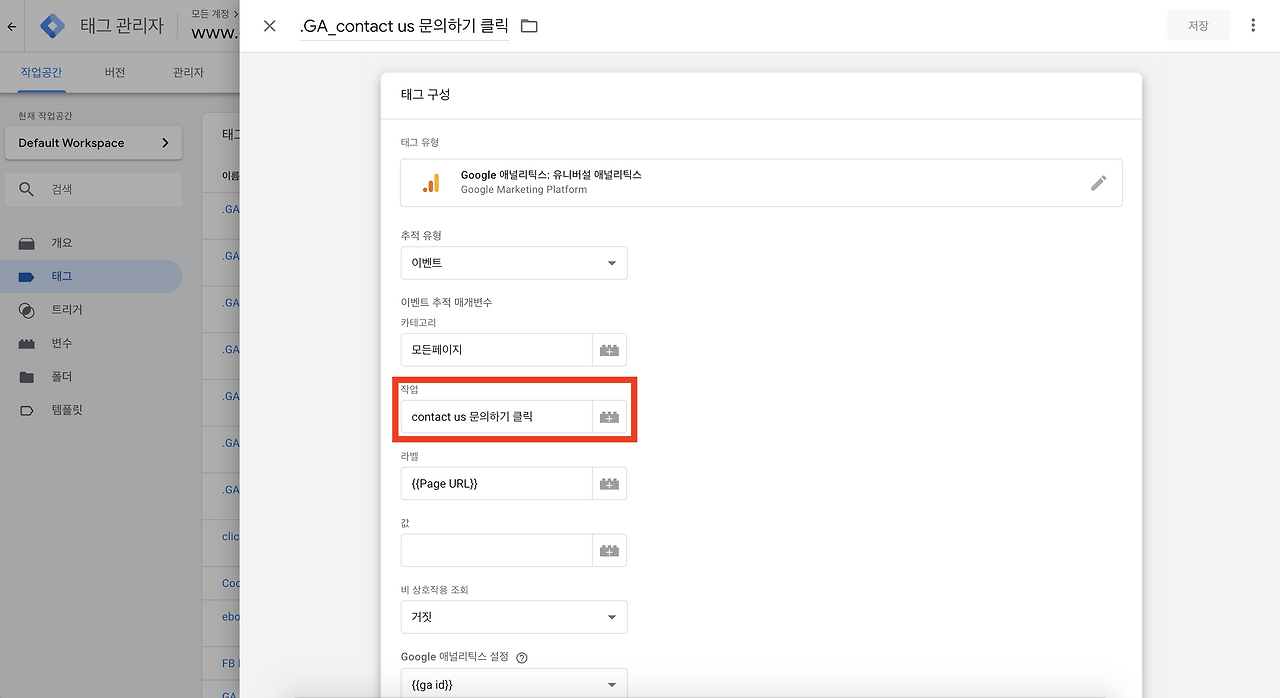Click the 태그 구성 section heading
Screen dimensions: 1280x698
426,94
